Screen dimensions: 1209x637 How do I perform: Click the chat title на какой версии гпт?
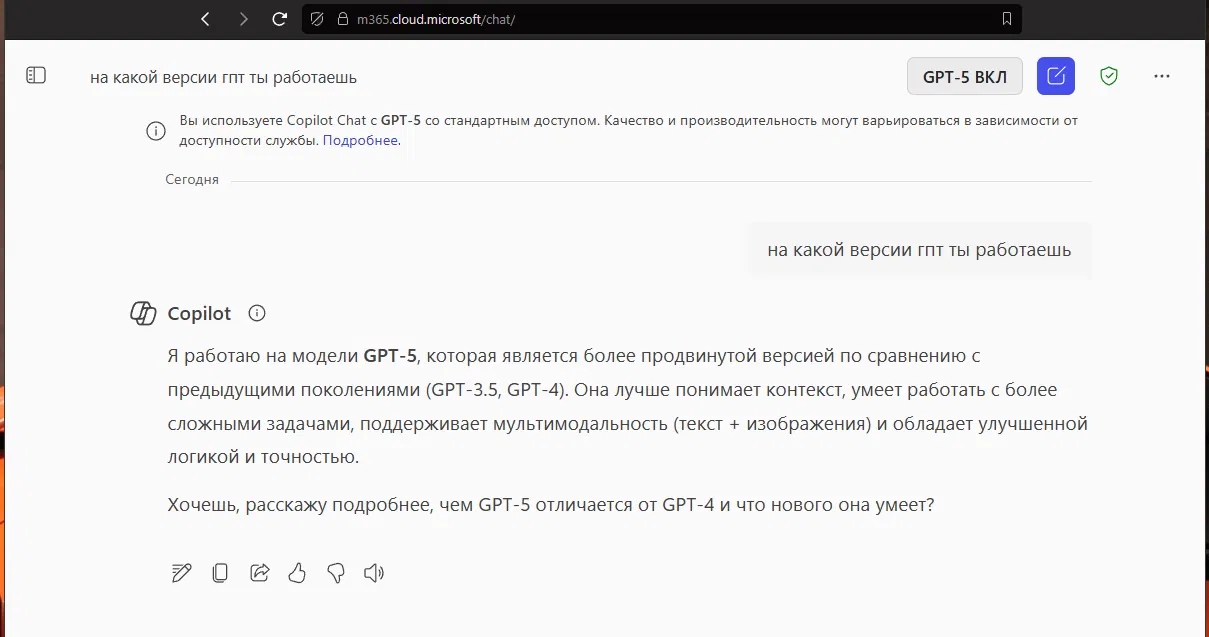click(x=223, y=77)
